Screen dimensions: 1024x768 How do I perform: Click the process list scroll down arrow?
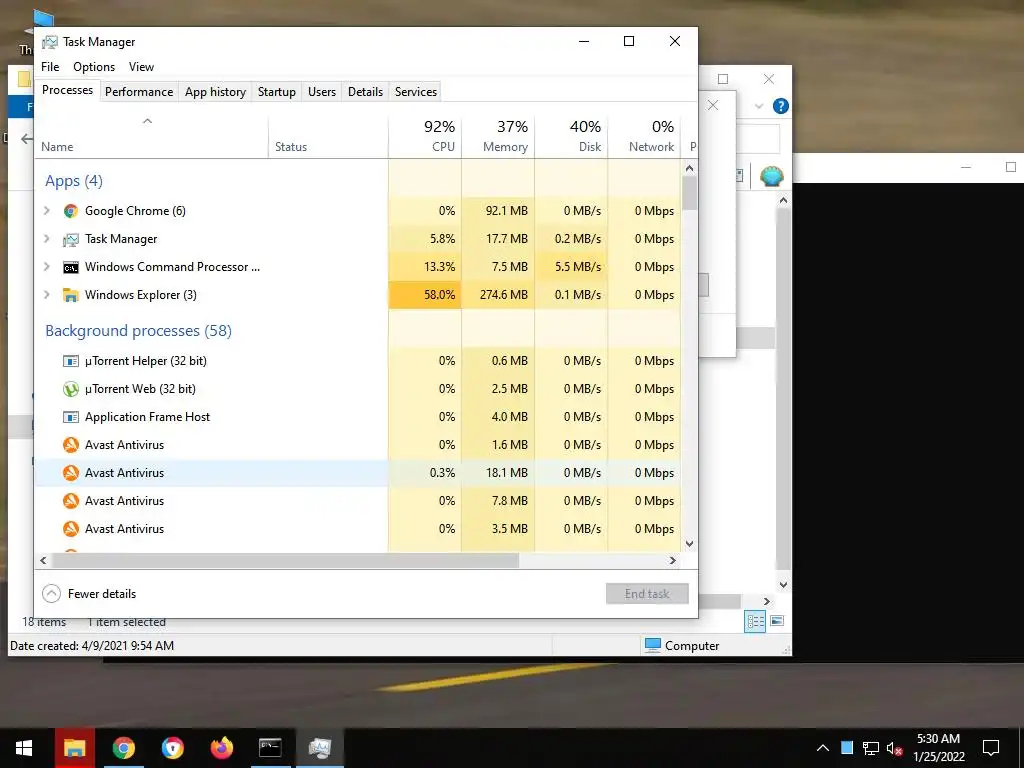[689, 543]
